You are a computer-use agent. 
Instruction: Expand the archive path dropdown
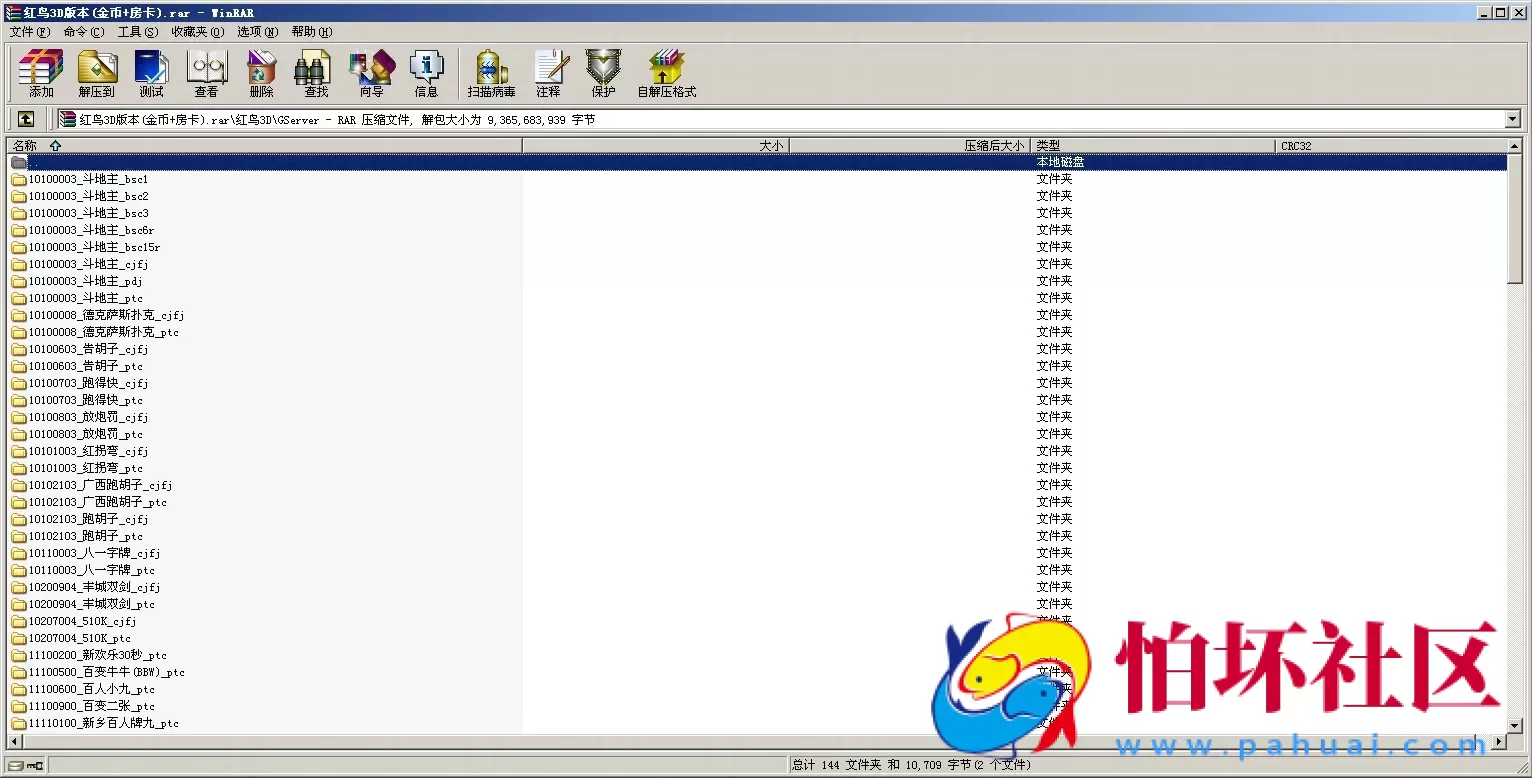click(x=1512, y=119)
